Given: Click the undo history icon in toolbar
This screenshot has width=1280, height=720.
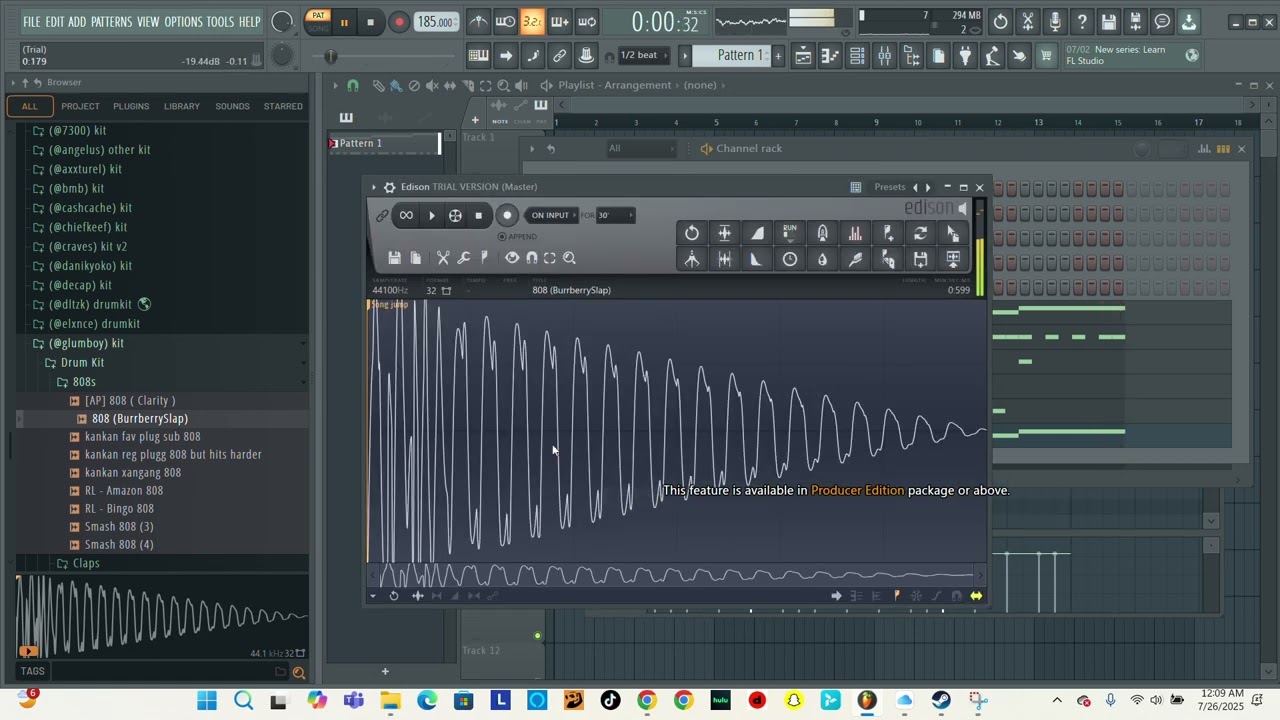Looking at the screenshot, I should pyautogui.click(x=1001, y=21).
